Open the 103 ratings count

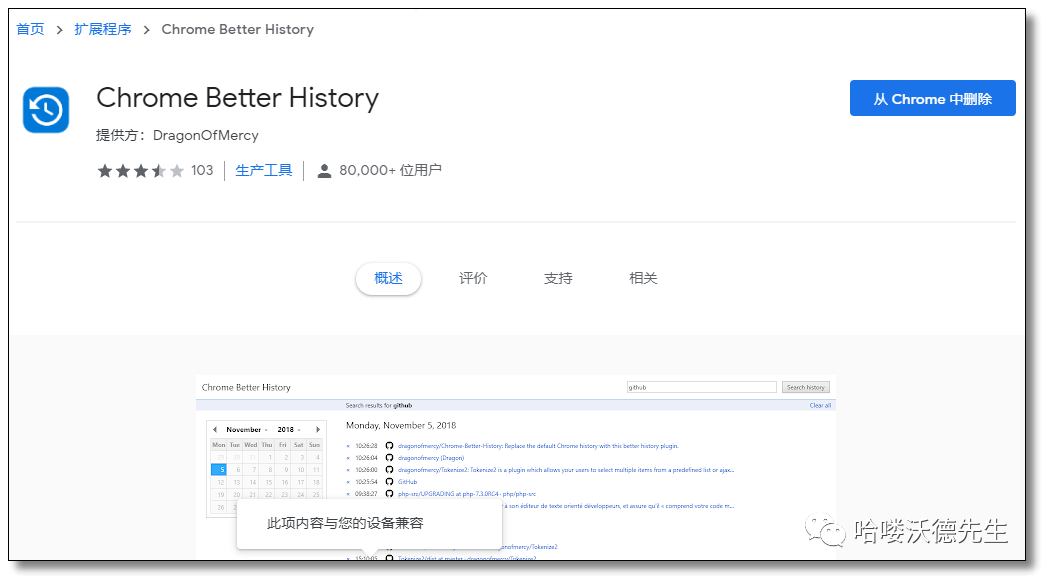coord(202,170)
